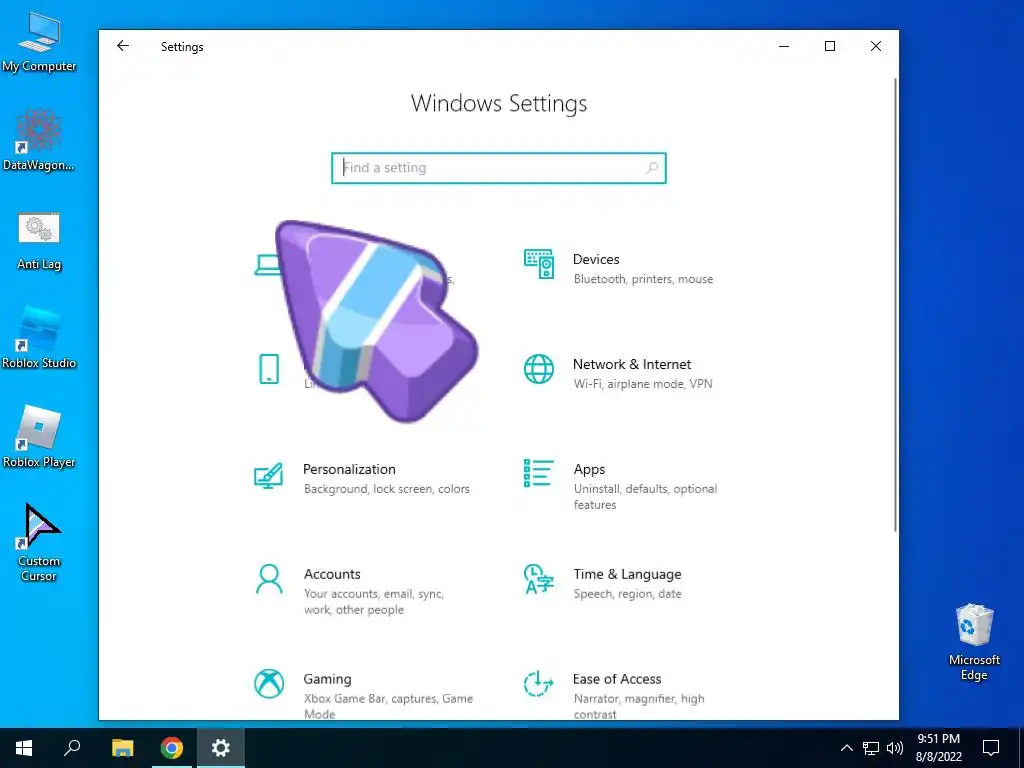Open the Accounts person icon
Screen dimensions: 1024x768
pyautogui.click(x=268, y=579)
